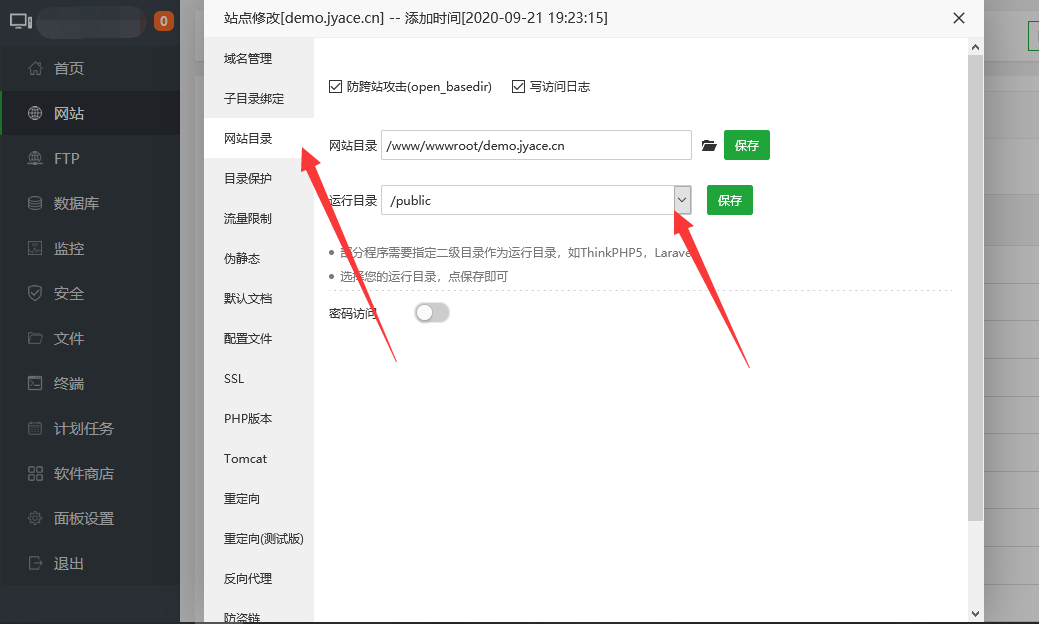Click the grid icon beside 软件商店
The width and height of the screenshot is (1039, 624).
(x=35, y=474)
